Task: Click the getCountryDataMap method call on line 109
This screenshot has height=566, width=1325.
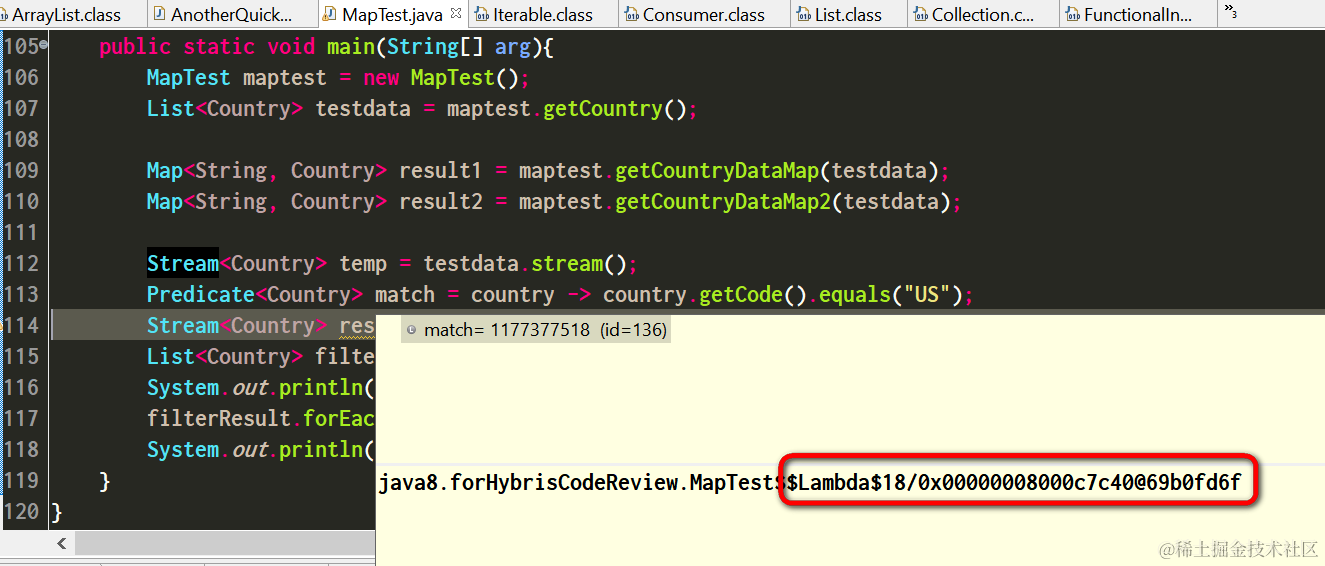Action: pos(717,170)
